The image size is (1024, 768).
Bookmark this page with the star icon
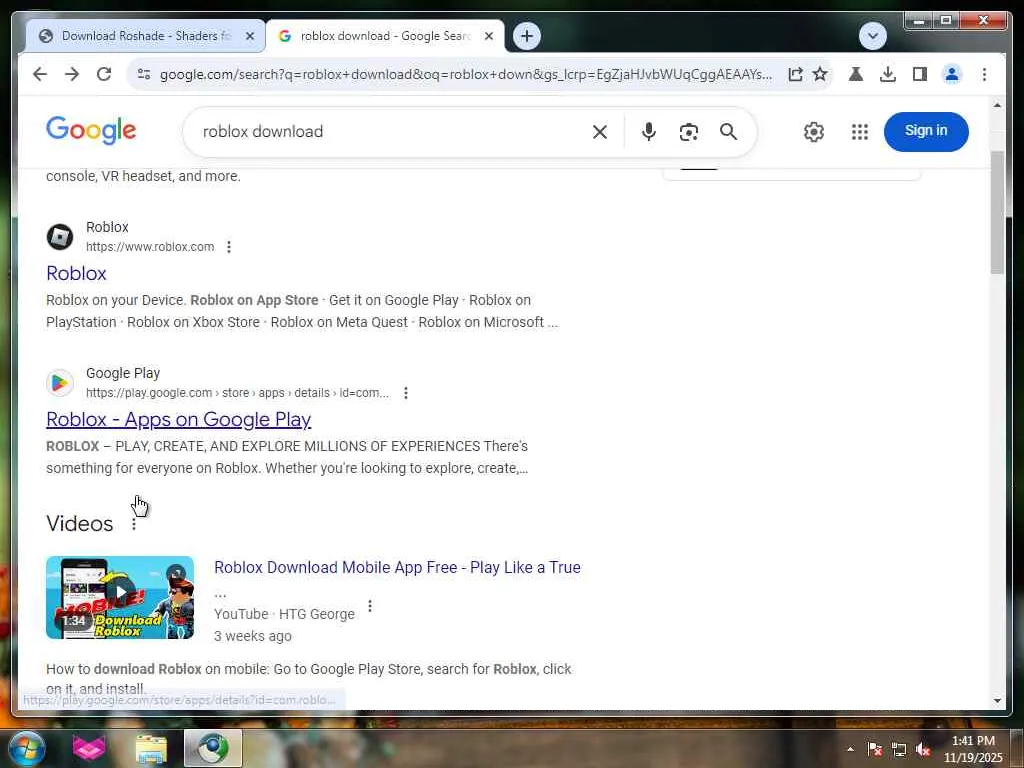click(820, 74)
